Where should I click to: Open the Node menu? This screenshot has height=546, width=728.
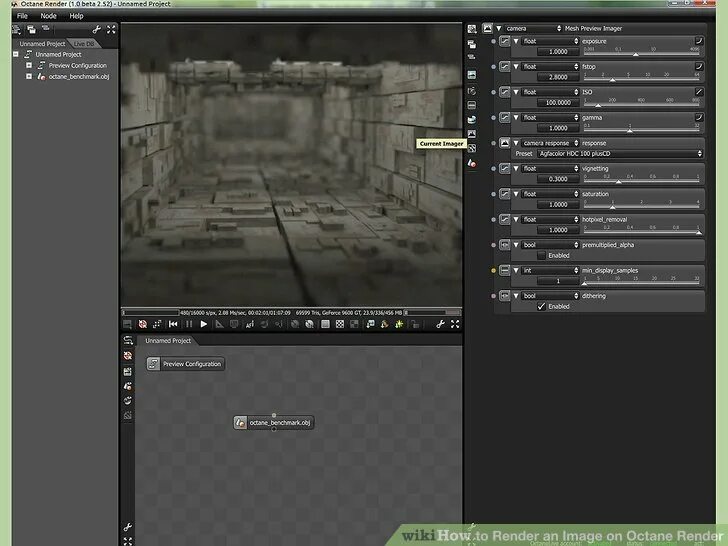(x=48, y=16)
